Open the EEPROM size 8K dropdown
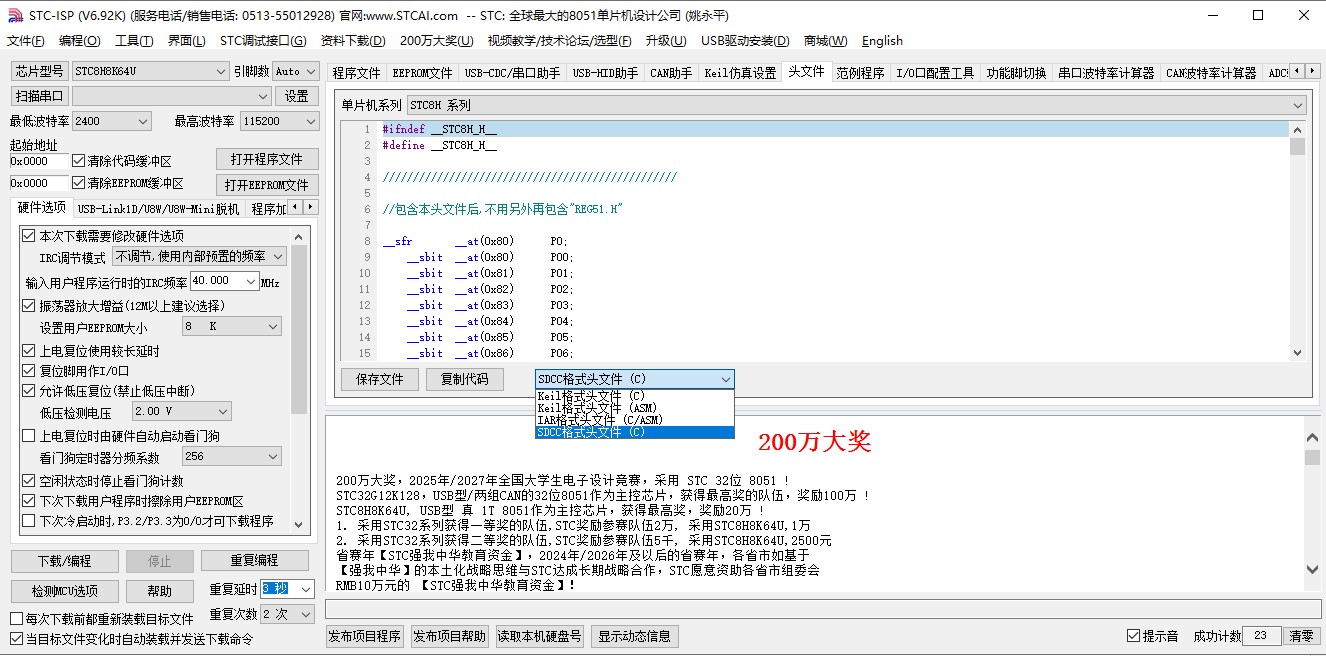 pos(231,327)
